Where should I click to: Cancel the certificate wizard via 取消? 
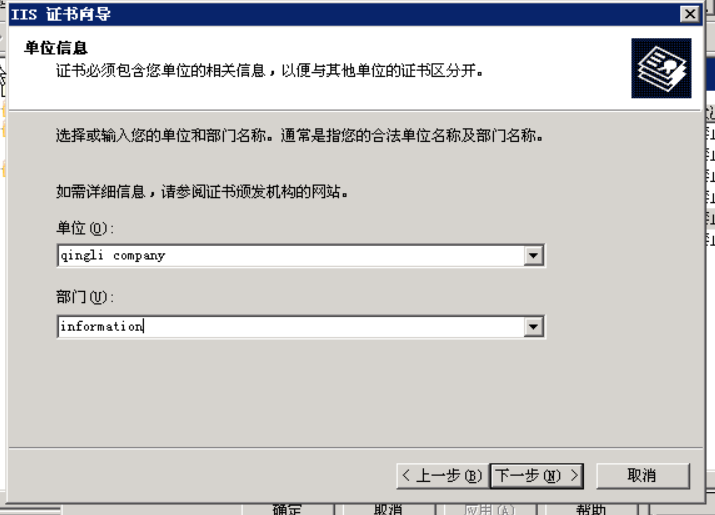click(642, 476)
